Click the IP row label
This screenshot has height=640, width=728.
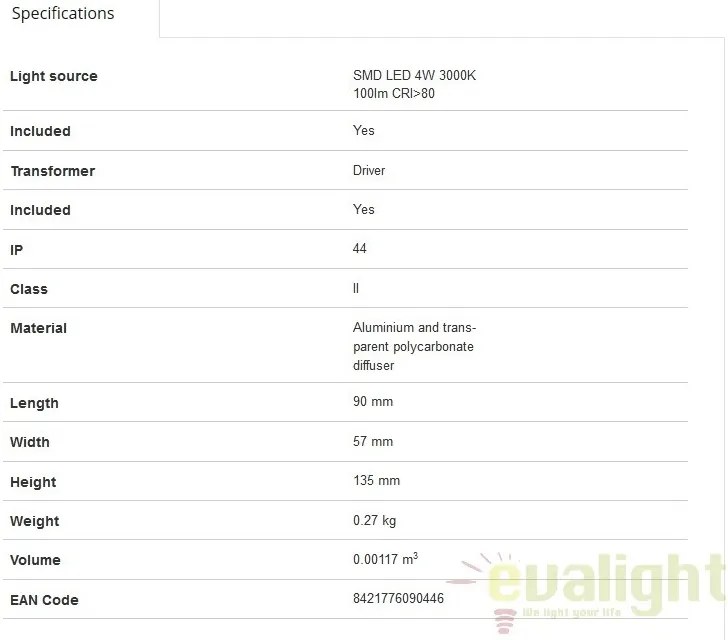tap(17, 250)
